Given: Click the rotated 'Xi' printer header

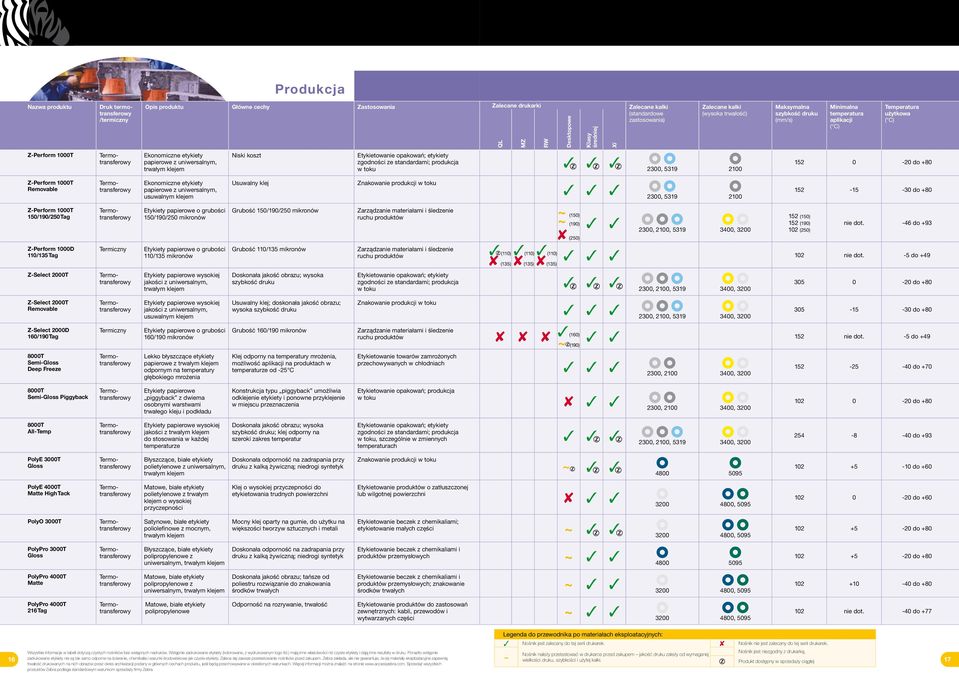Looking at the screenshot, I should point(614,144).
